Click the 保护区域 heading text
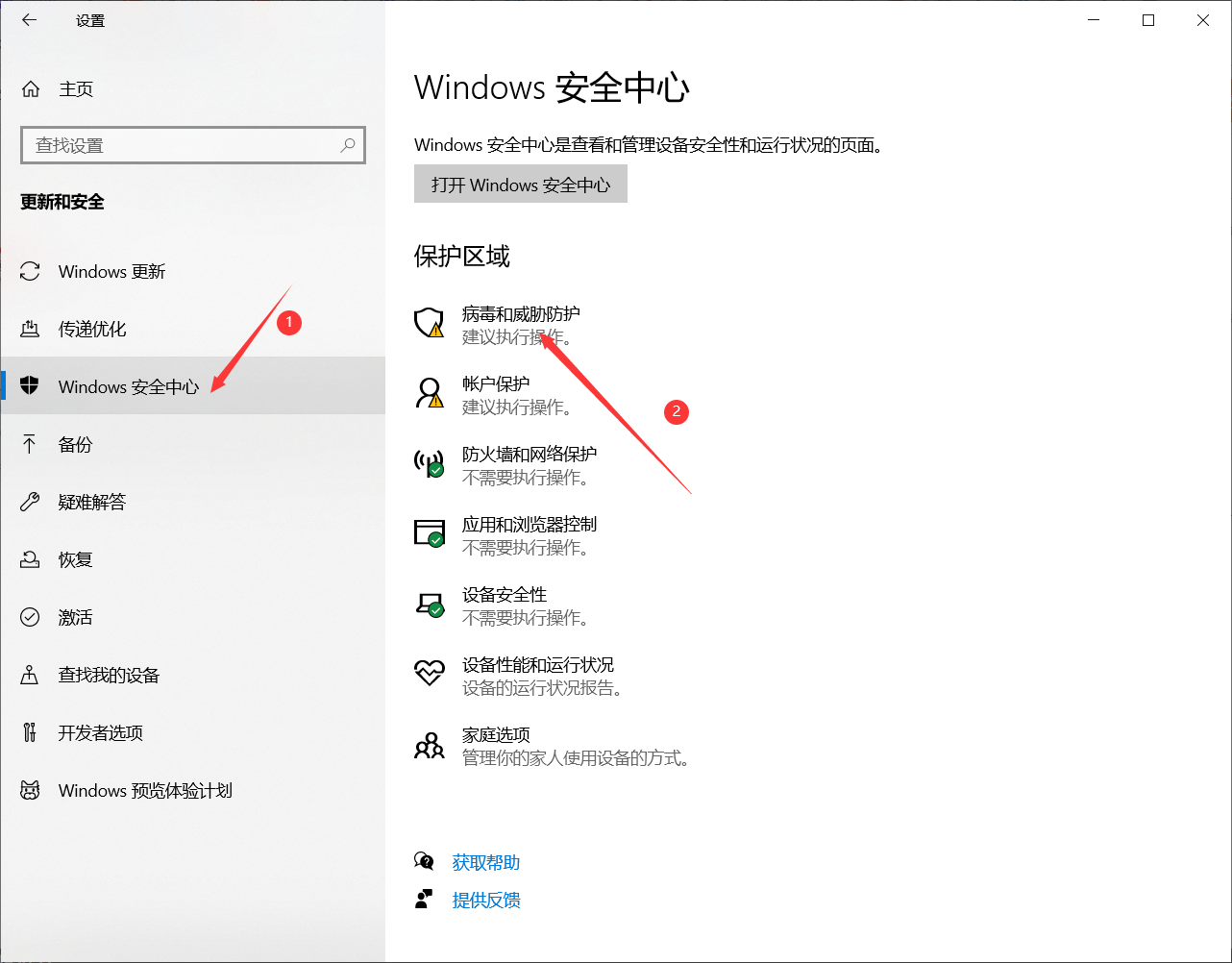 462,257
